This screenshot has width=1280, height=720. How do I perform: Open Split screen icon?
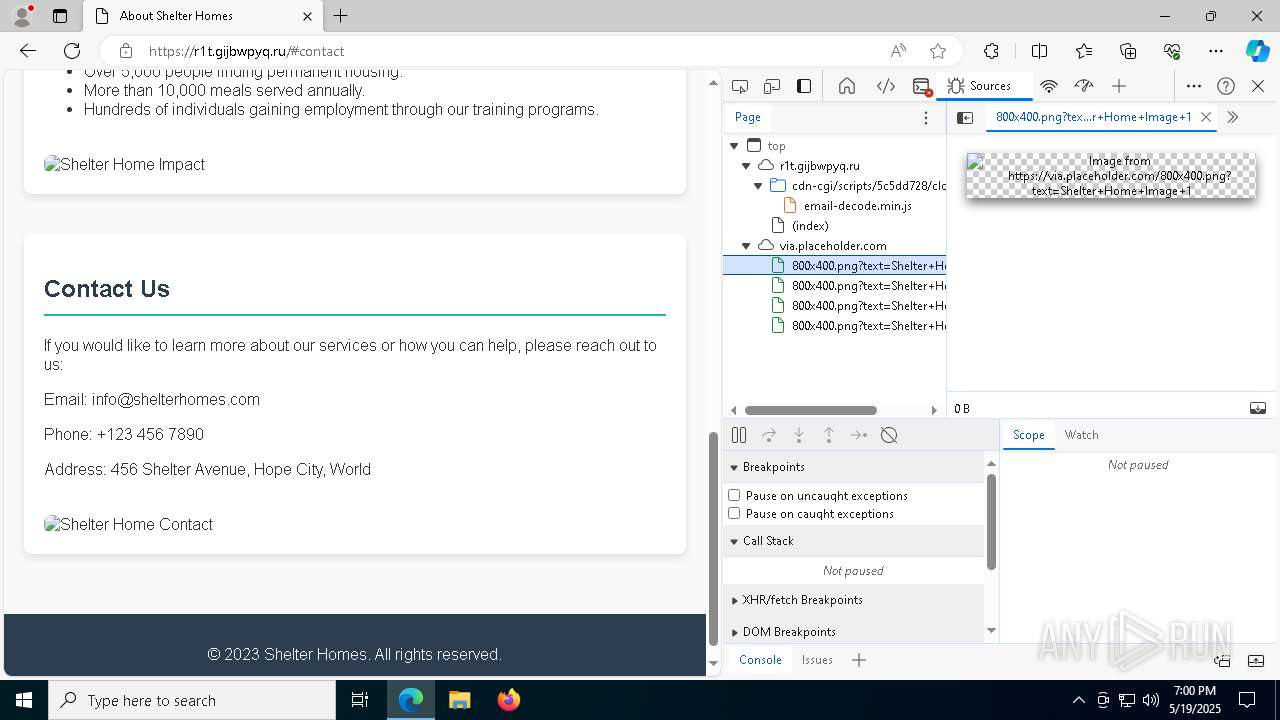click(x=1039, y=51)
